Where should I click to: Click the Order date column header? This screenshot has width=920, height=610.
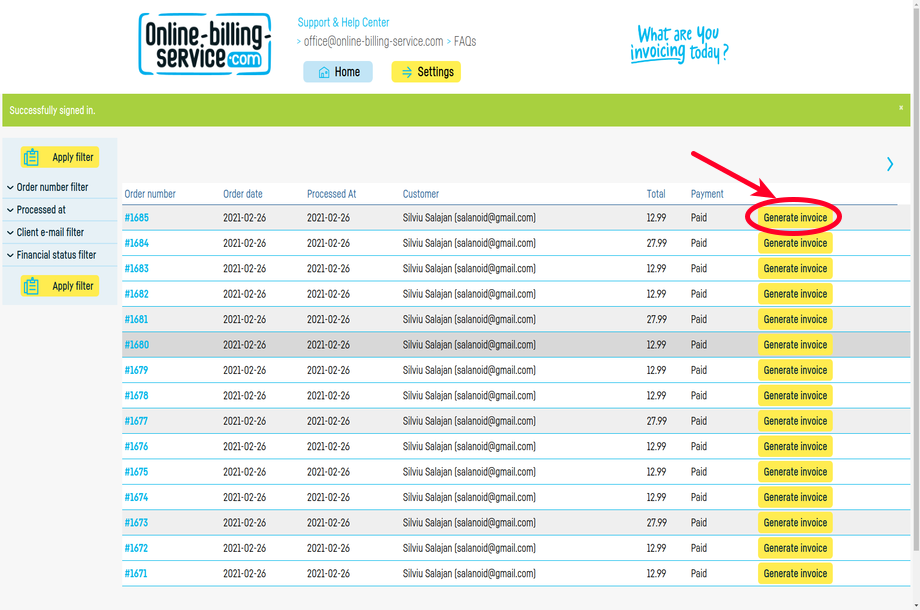(x=243, y=194)
